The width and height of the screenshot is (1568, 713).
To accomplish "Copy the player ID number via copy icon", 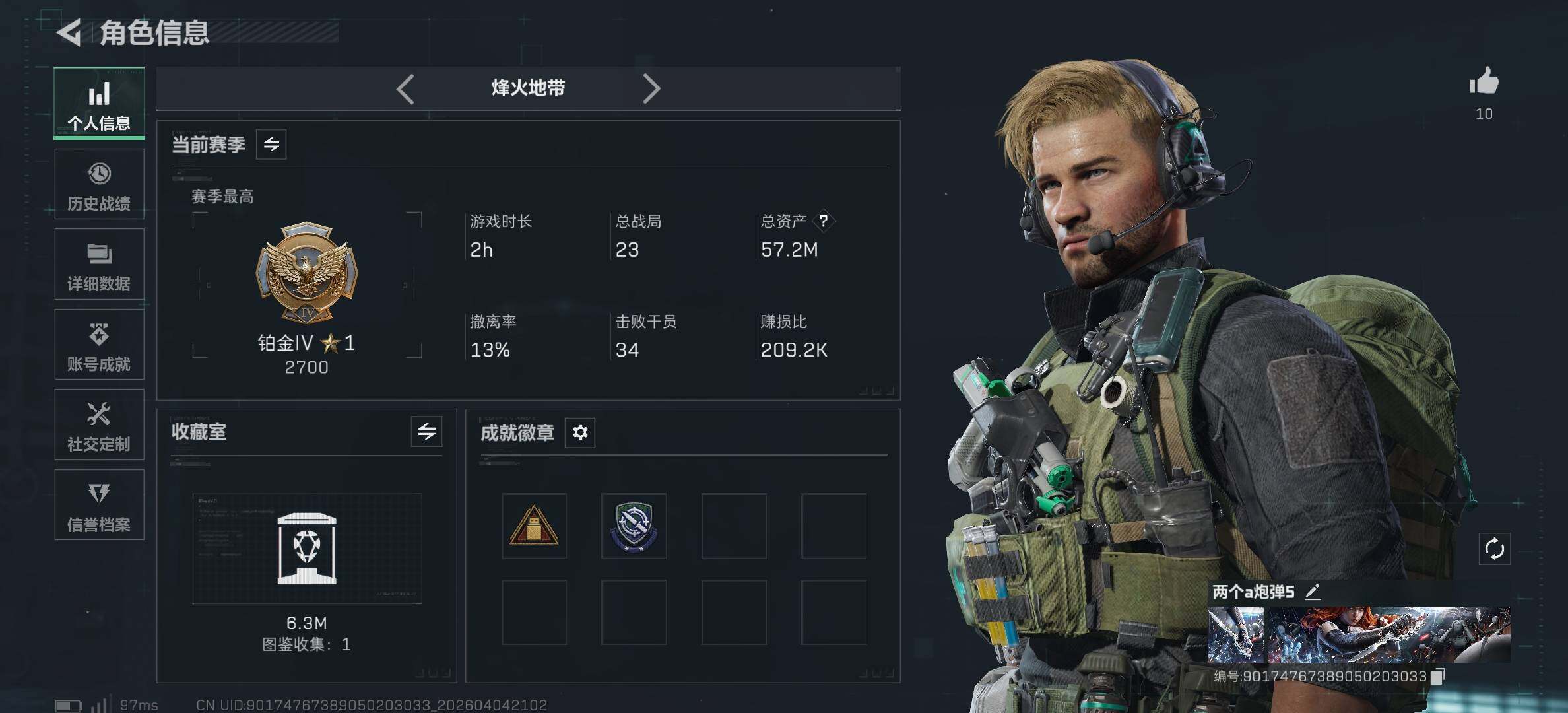I will click(1438, 676).
